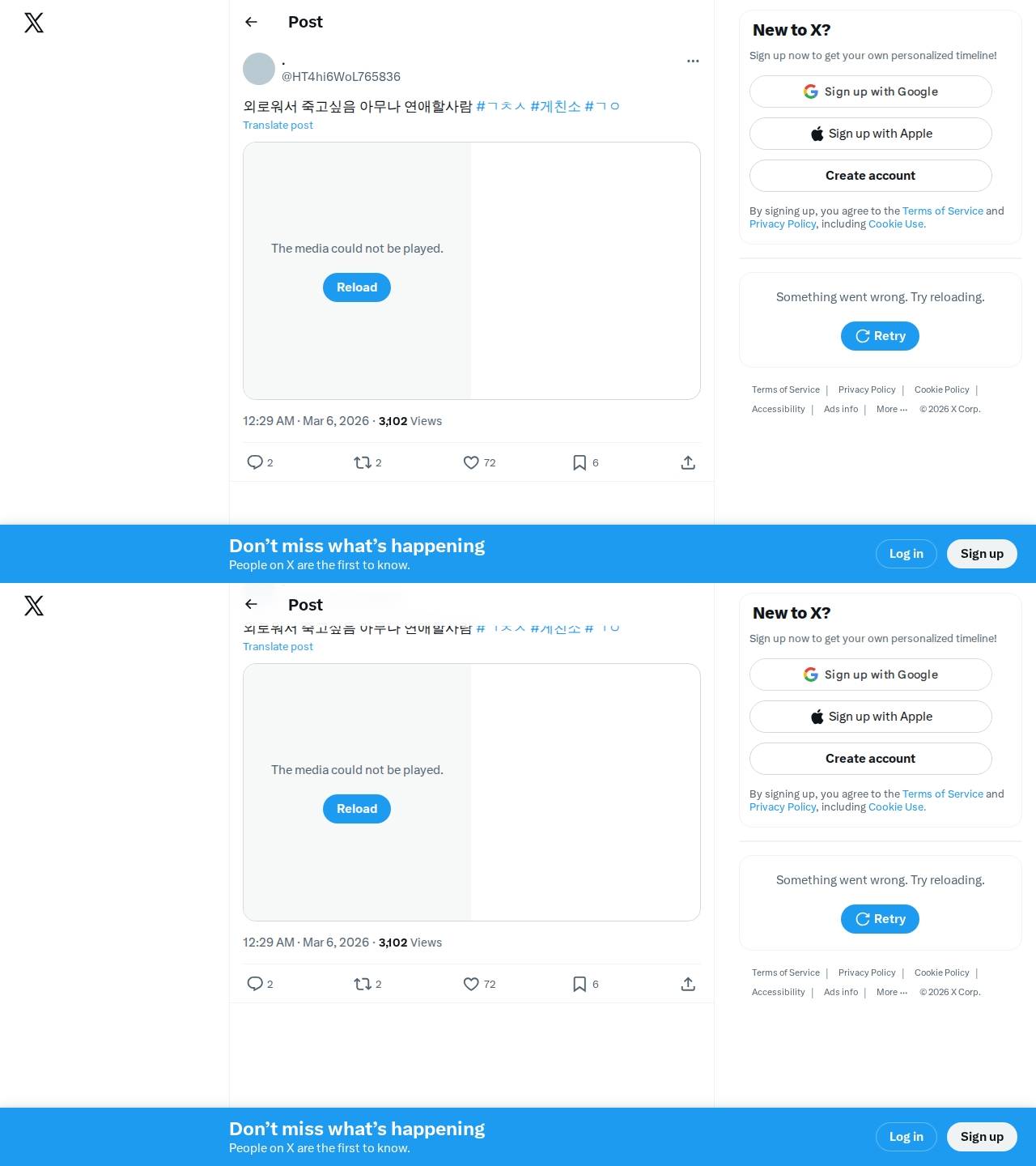1036x1166 pixels.
Task: Bookmark the upper post
Action: [580, 462]
